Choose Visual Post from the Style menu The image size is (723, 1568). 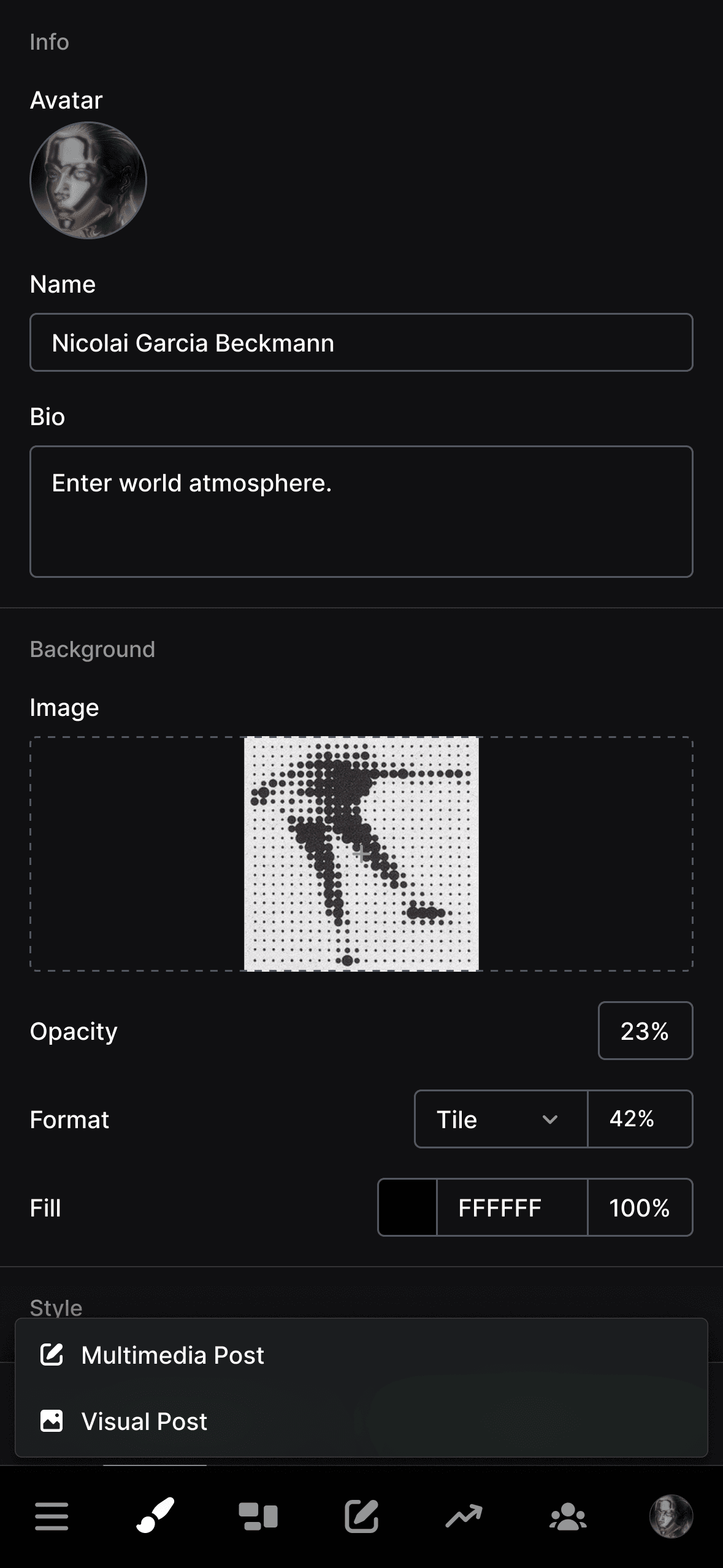[145, 1421]
